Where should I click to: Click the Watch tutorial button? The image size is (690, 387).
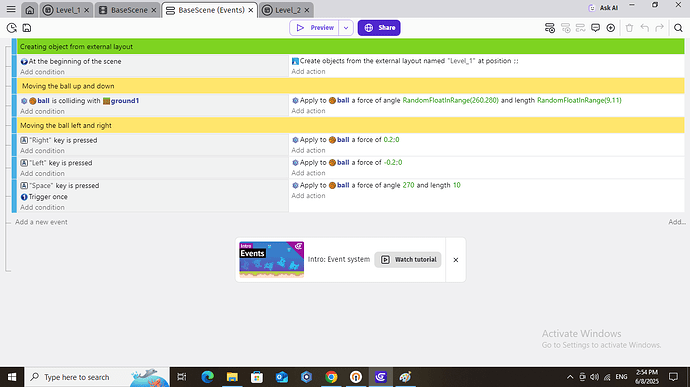[x=408, y=259]
